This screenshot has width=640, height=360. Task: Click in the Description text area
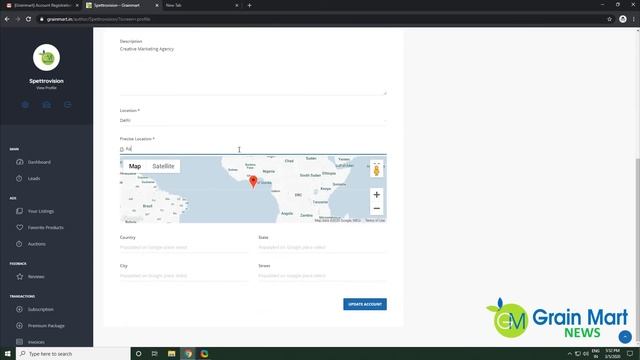[253, 70]
